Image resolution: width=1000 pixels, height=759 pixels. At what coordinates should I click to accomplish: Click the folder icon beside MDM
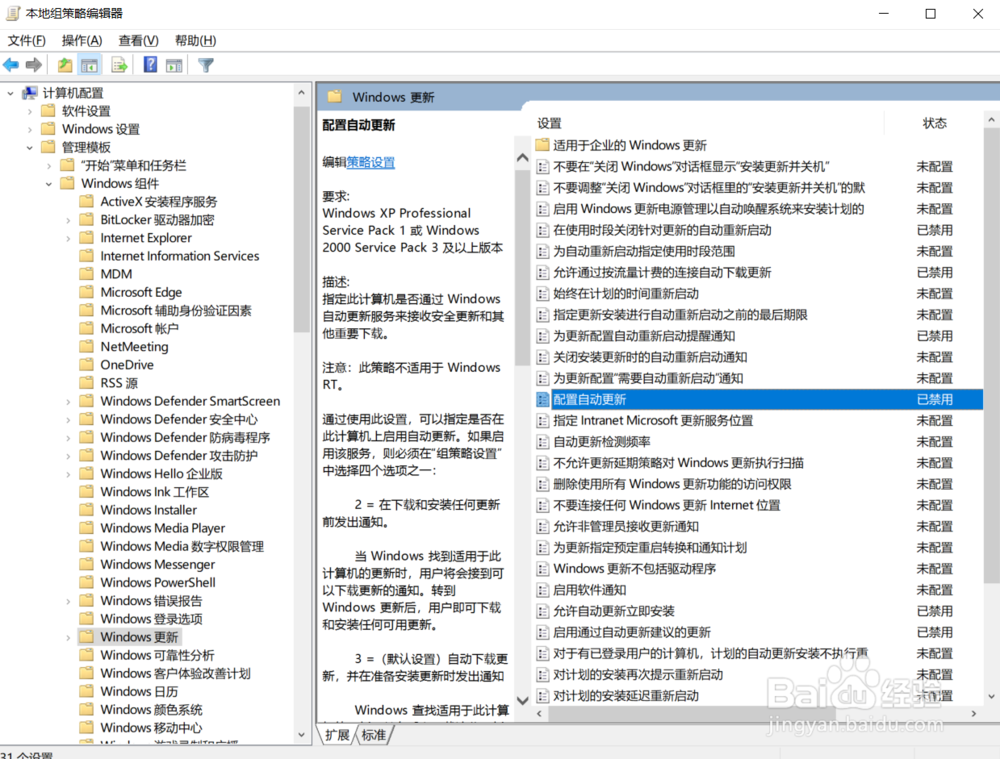point(86,274)
